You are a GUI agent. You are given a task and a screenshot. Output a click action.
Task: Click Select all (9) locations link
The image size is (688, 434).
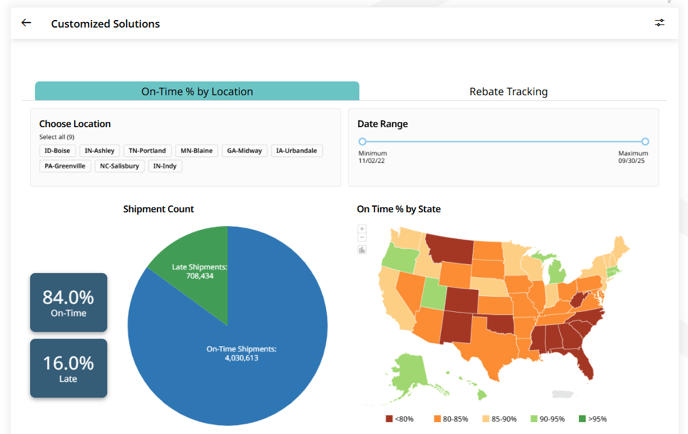pos(56,137)
